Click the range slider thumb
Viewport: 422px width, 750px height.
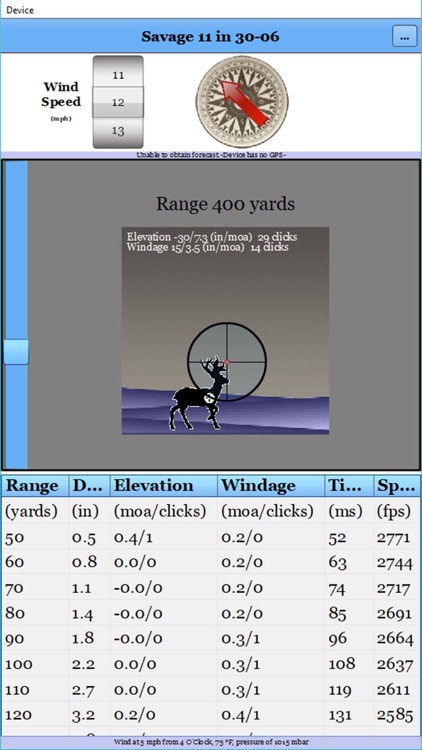(16, 352)
